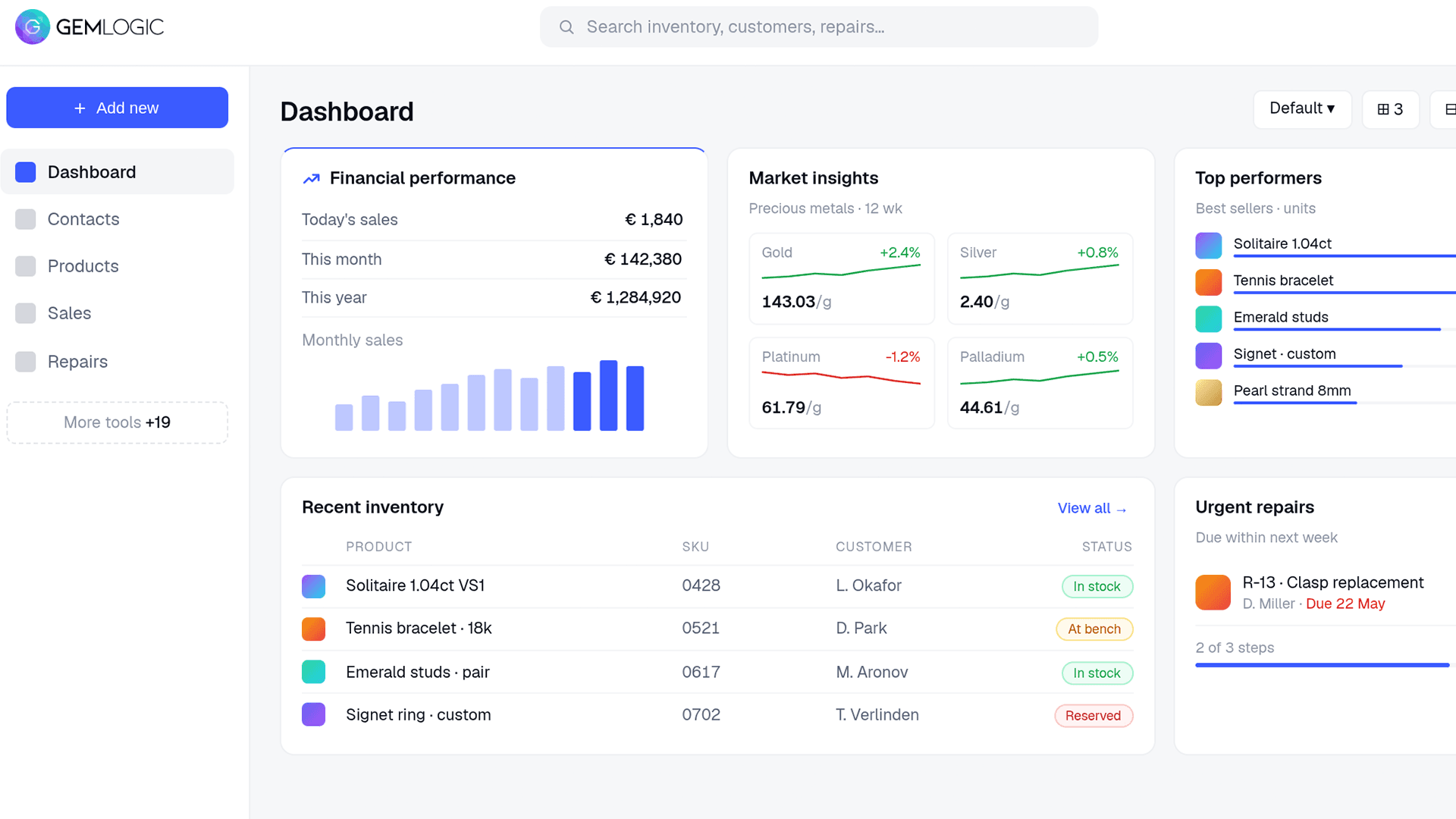Click the repair steps progress bar
Viewport: 1456px width, 819px height.
(1323, 665)
